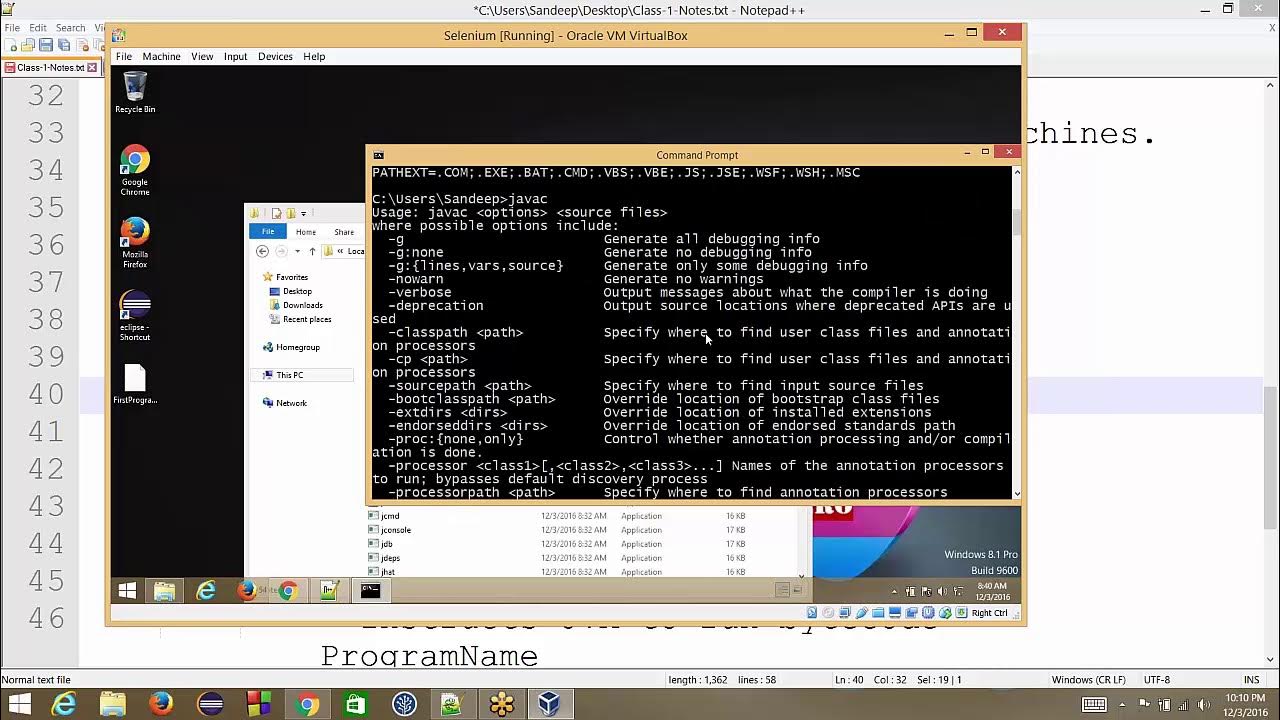Open Windows Store from host taskbar
This screenshot has height=720, width=1280.
[x=356, y=704]
